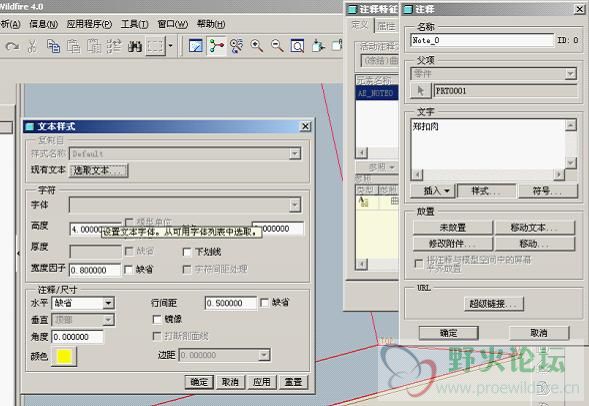The height and width of the screenshot is (406, 589).
Task: Click the pointer select icon beside PRT0001
Action: click(x=420, y=91)
